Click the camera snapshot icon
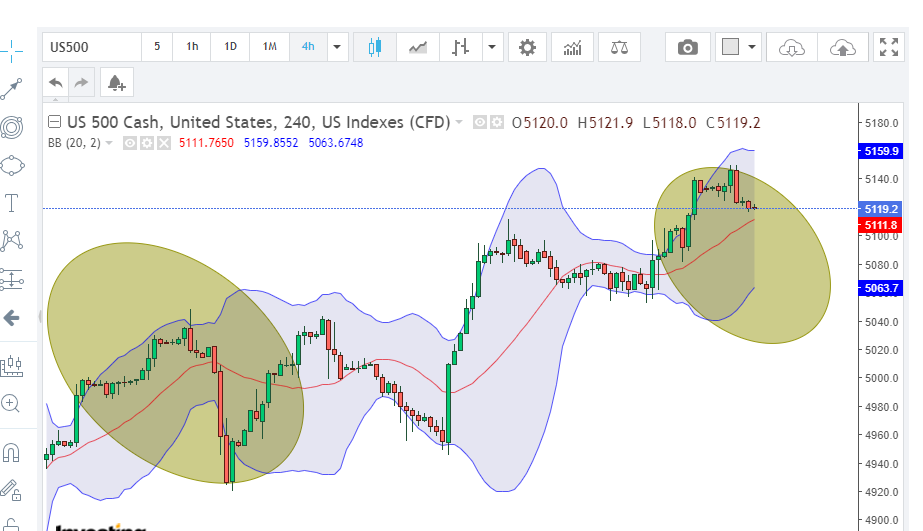 (687, 47)
